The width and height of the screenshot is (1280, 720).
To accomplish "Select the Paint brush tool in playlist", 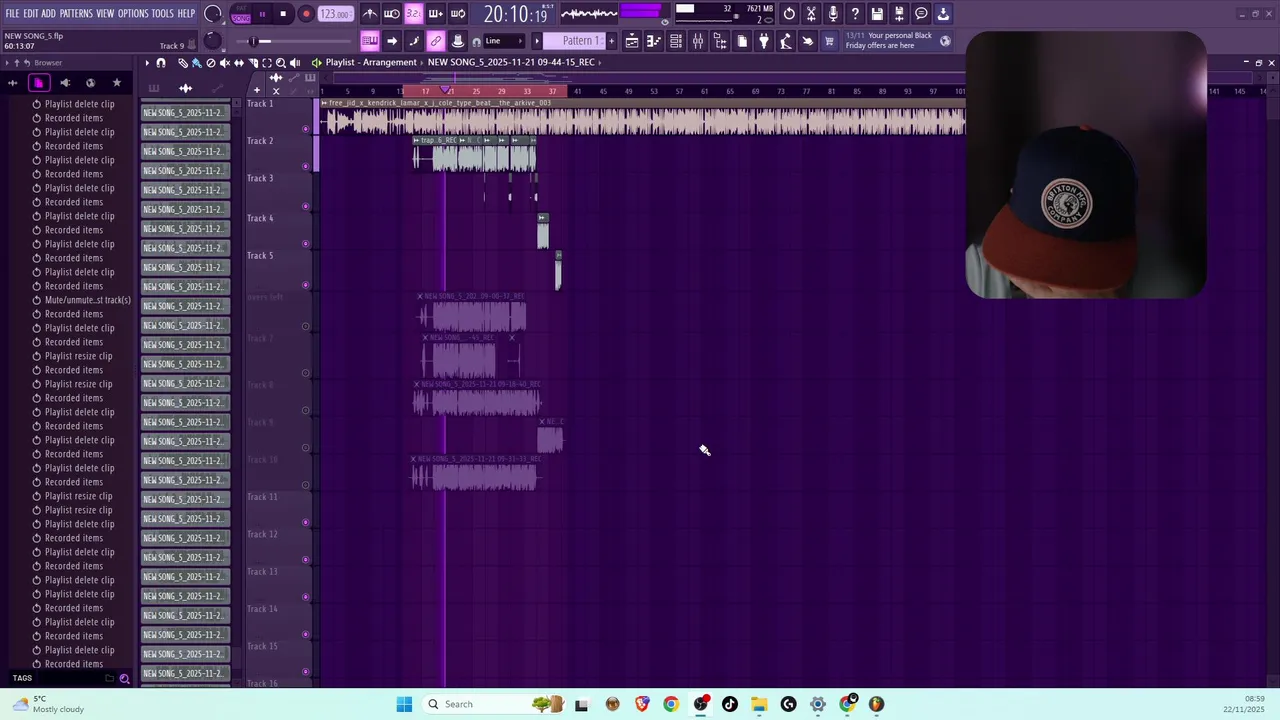I will pyautogui.click(x=196, y=63).
